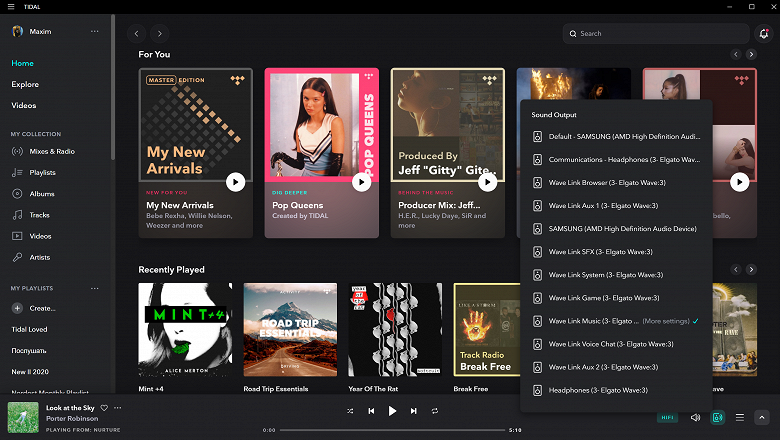Select Wave Link System output
The height and width of the screenshot is (440, 780).
tap(616, 275)
